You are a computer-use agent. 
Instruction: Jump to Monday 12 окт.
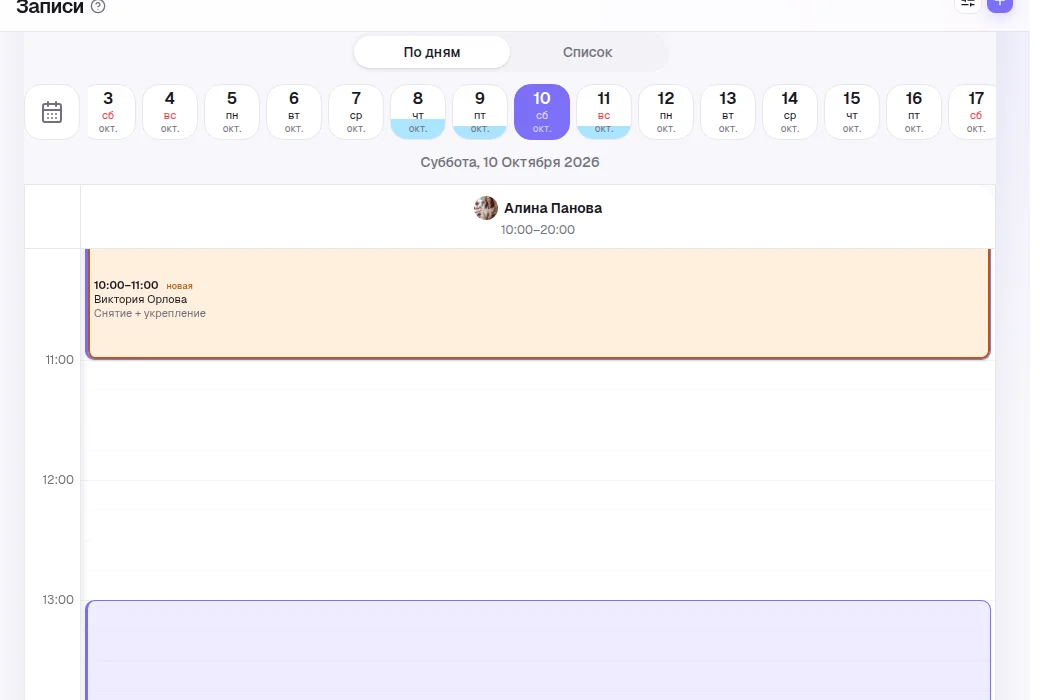666,112
